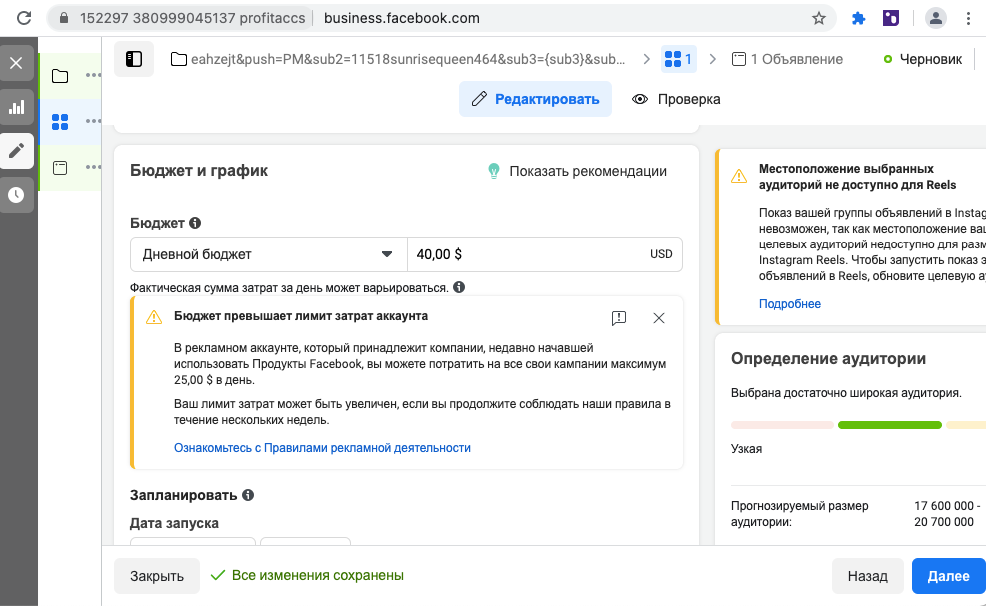
Task: Open the '1 Объявление' breadcrumb
Action: (x=787, y=59)
